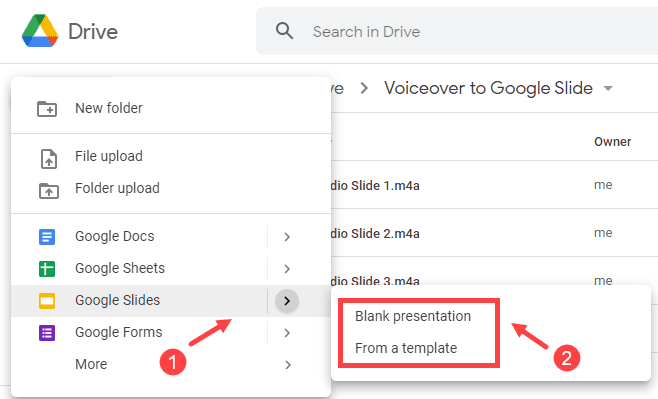Expand the Google Sheets submenu arrow

coord(287,269)
